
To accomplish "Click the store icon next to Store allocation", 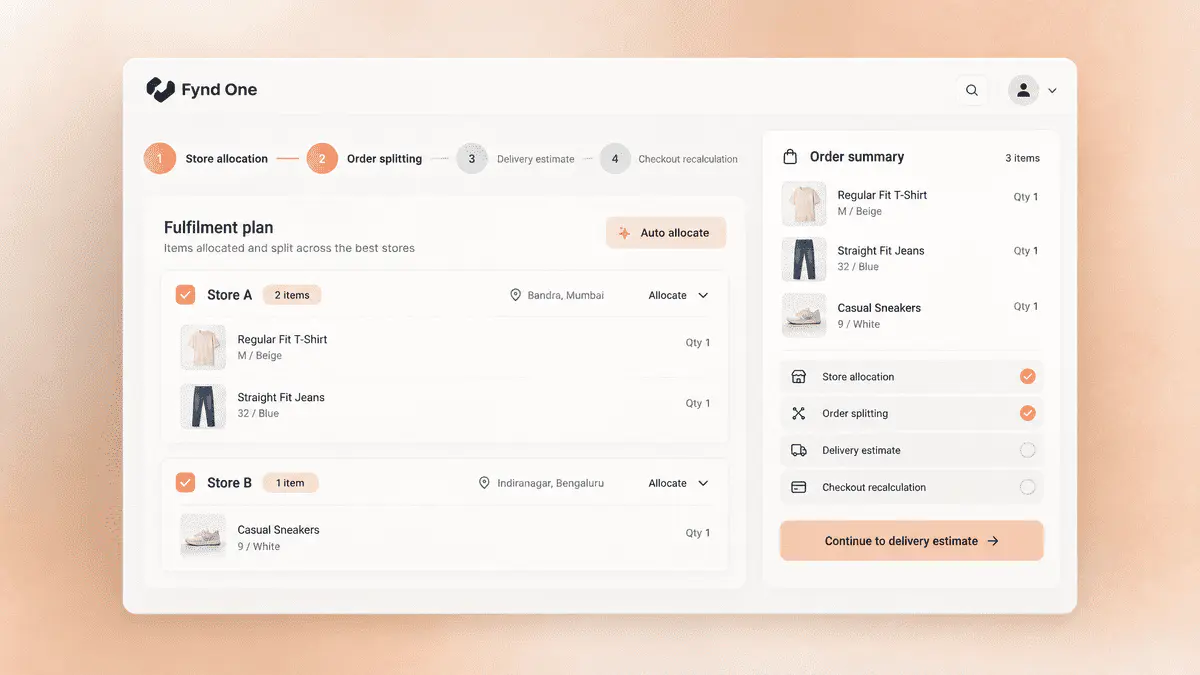I will point(798,377).
